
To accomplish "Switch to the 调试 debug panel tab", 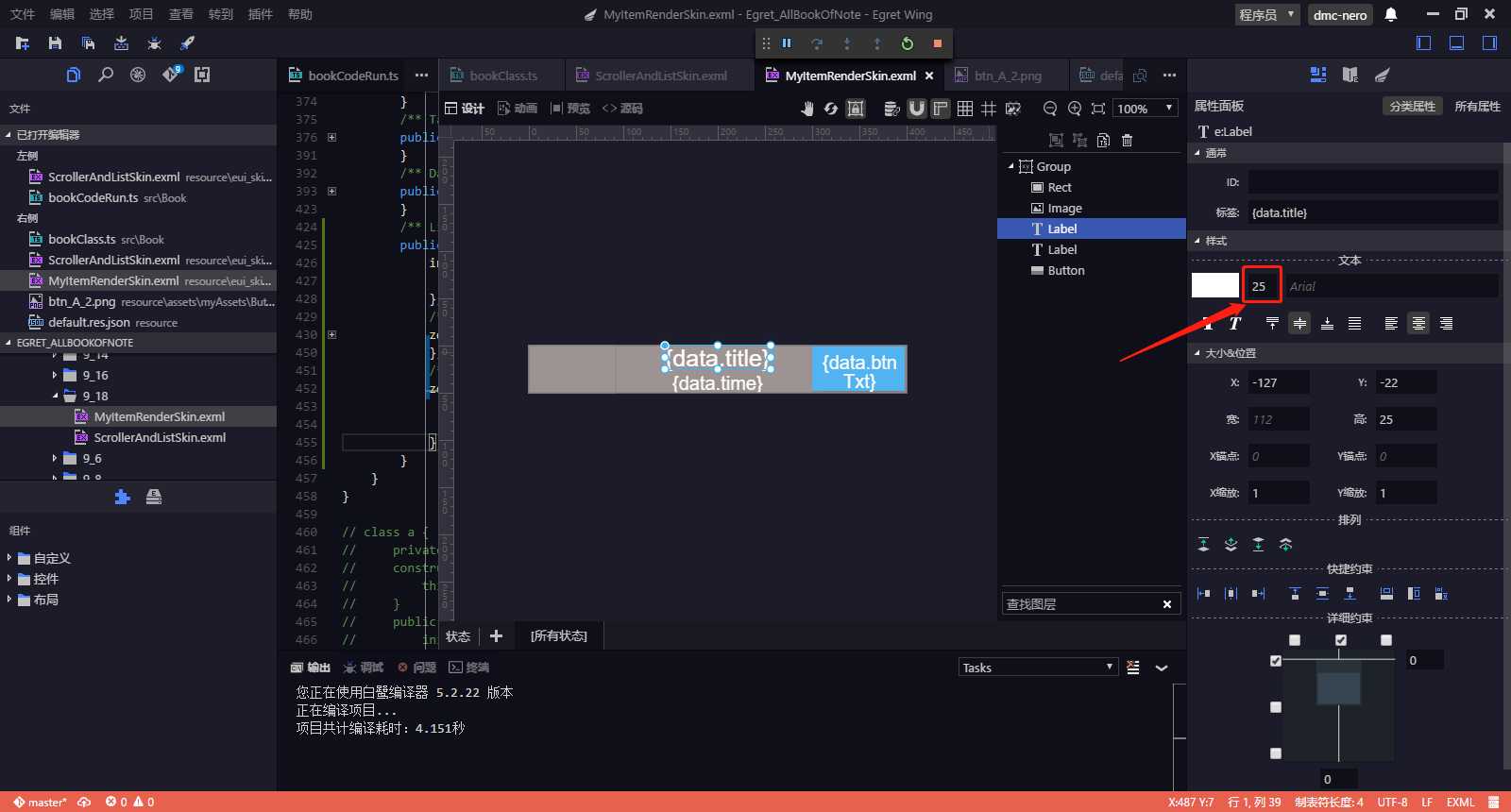I will coord(364,668).
